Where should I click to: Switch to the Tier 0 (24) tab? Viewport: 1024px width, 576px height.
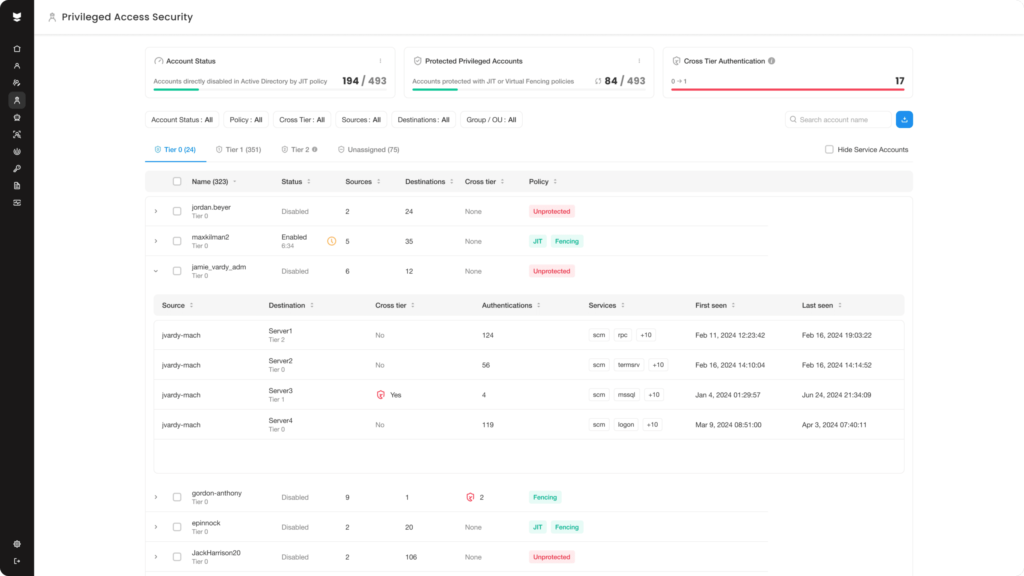tap(175, 150)
